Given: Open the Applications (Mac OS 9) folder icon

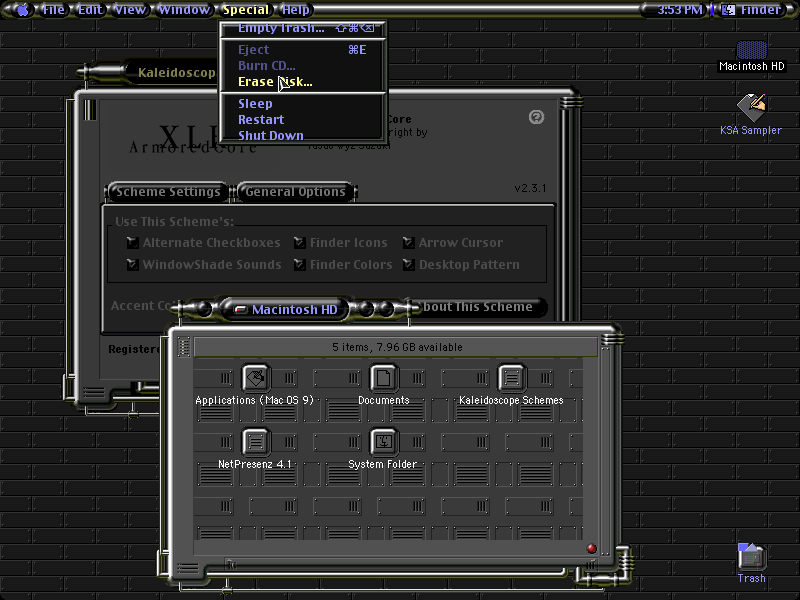Looking at the screenshot, I should (x=256, y=378).
